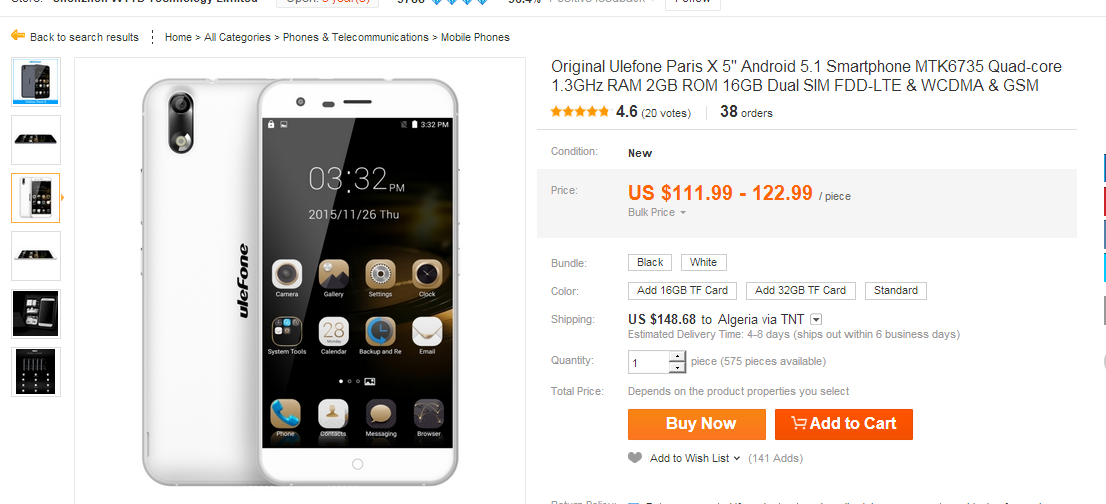Click the Add to Cart button
Viewport: 1106px width, 504px height.
tap(844, 424)
